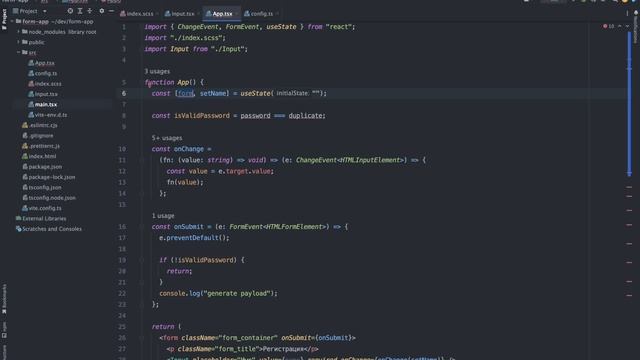Close the config.ts tab

pos(278,14)
